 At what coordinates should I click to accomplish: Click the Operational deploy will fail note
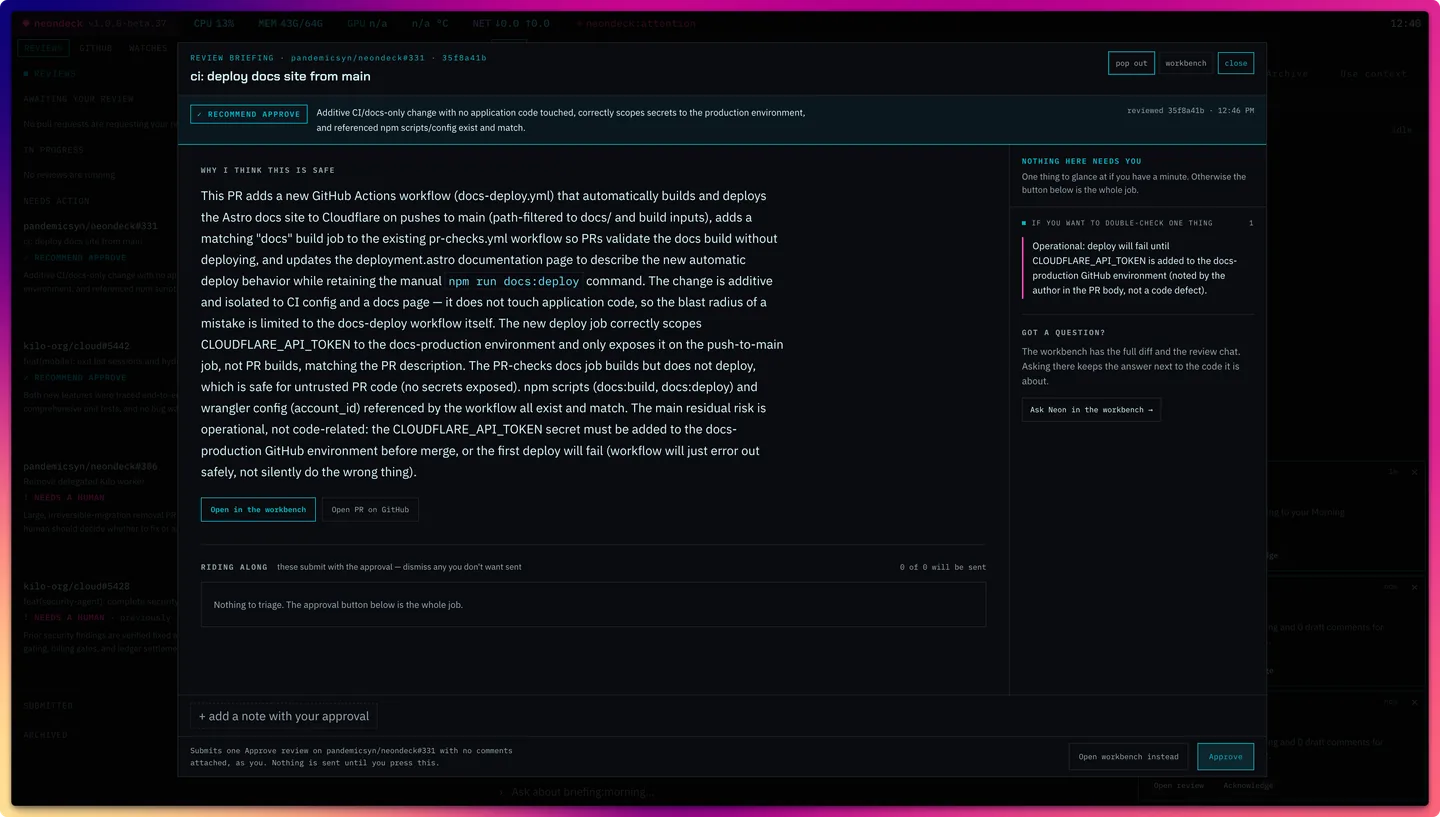coord(1138,268)
